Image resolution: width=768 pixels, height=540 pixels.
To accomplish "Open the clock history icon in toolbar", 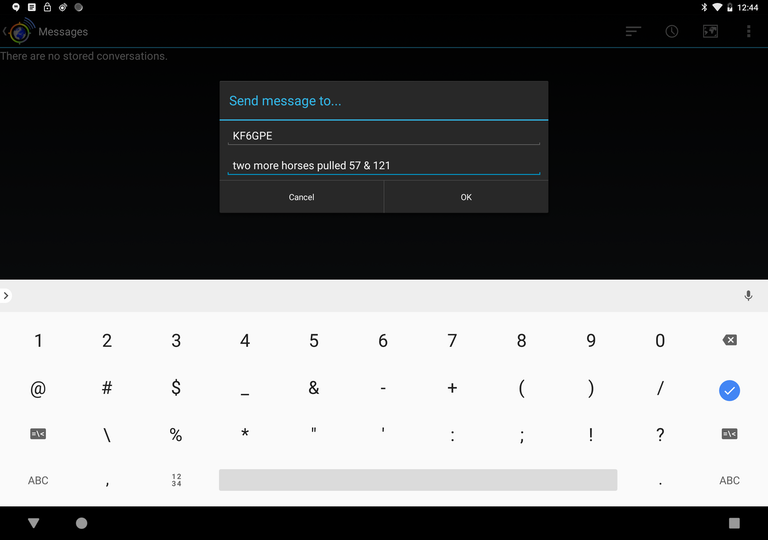I will tap(672, 31).
